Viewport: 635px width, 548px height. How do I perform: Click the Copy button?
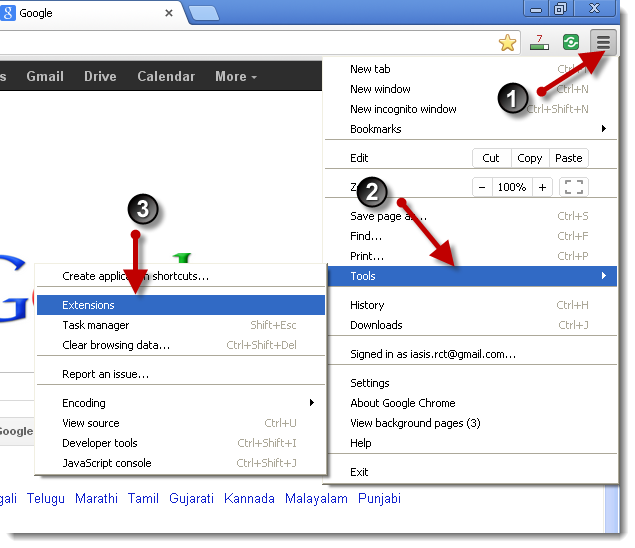(530, 158)
